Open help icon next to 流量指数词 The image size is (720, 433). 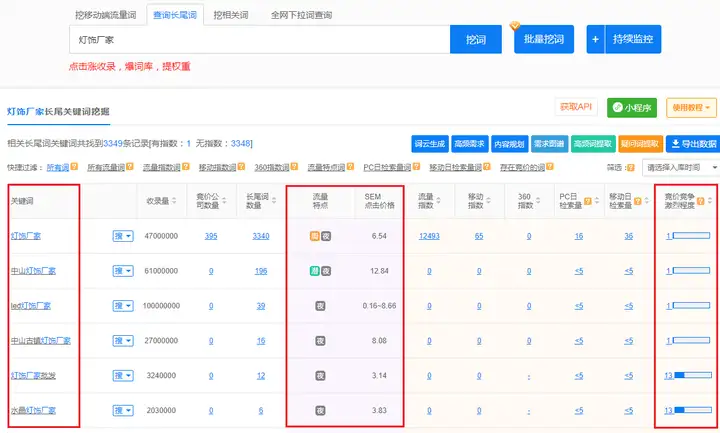[186, 167]
